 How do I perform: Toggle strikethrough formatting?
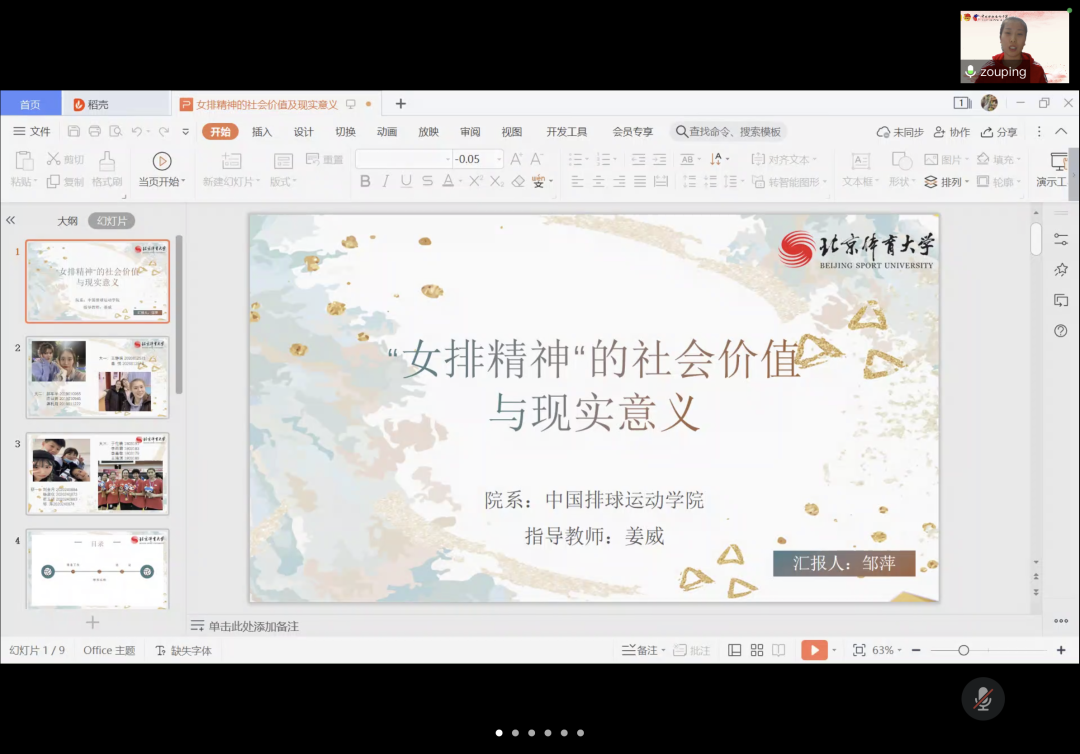tap(427, 181)
